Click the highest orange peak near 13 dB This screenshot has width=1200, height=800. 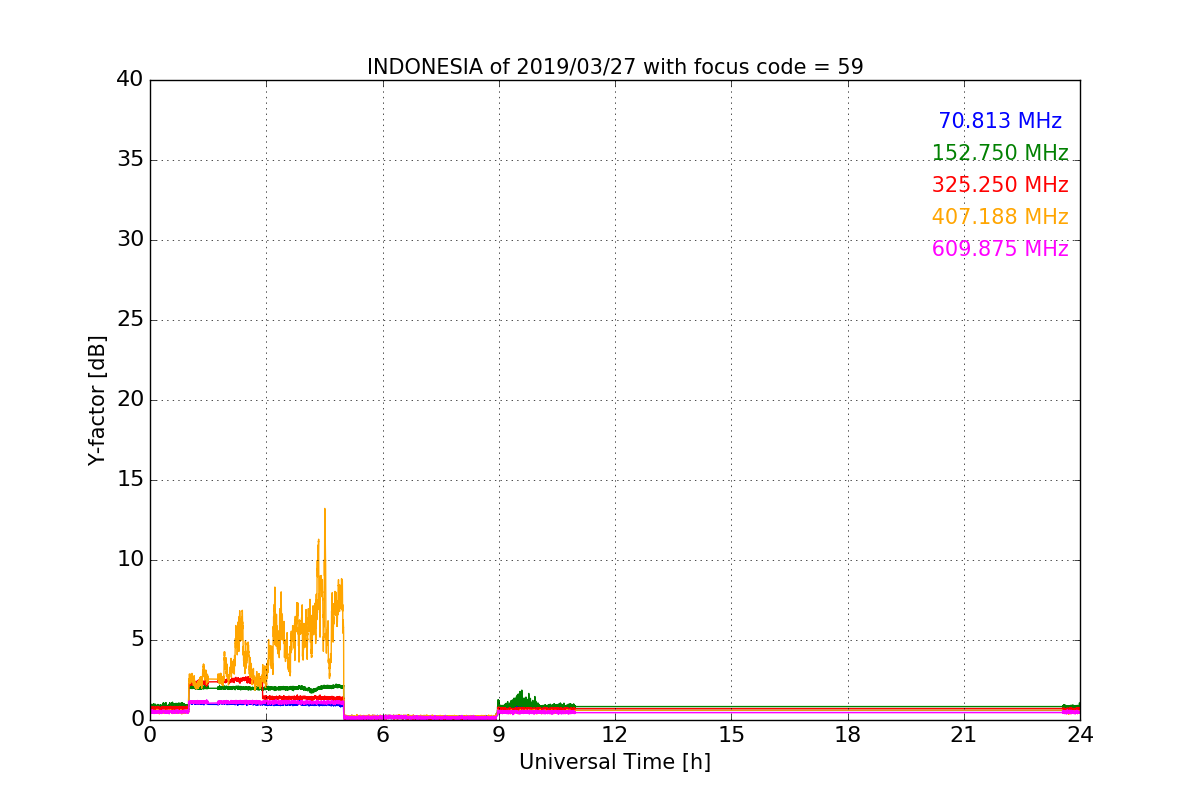point(324,510)
